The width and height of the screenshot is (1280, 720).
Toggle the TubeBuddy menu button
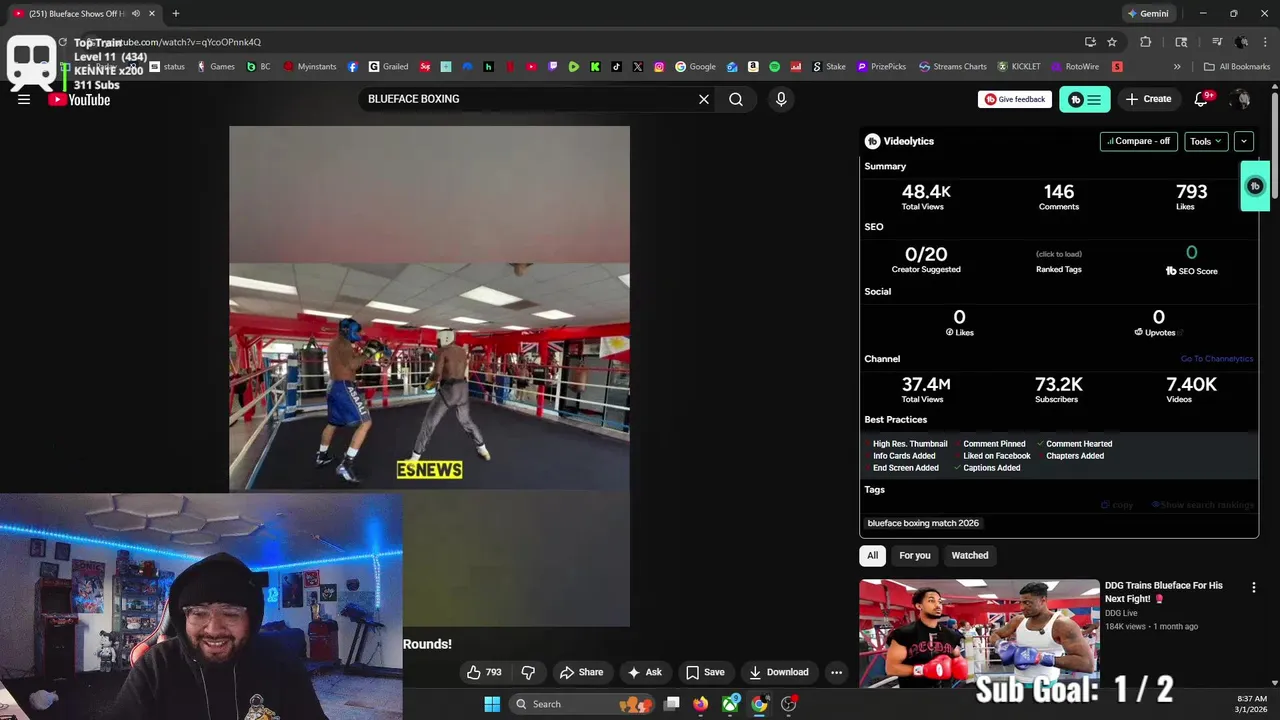[x=1085, y=99]
